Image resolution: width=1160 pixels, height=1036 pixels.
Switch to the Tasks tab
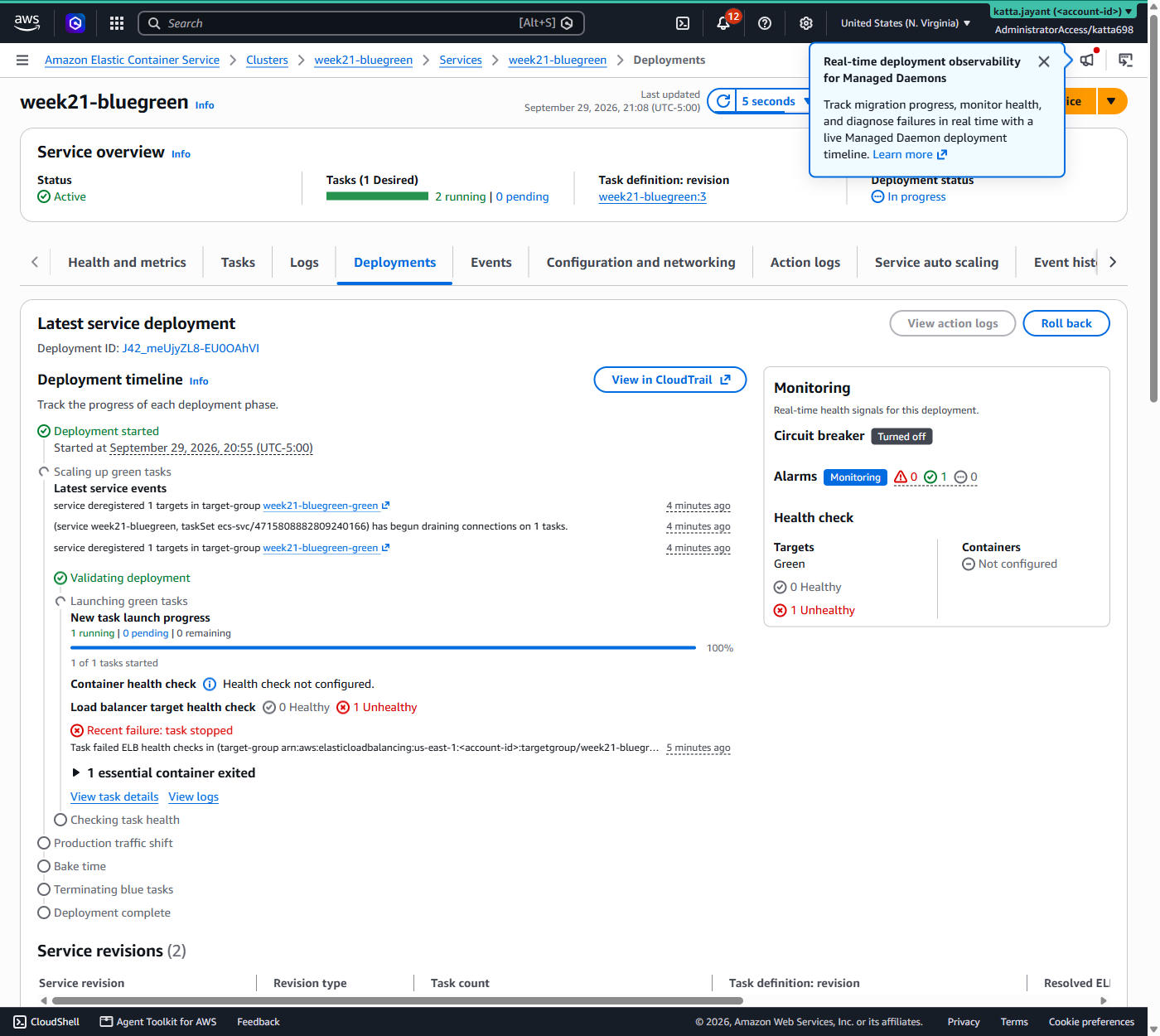point(238,262)
